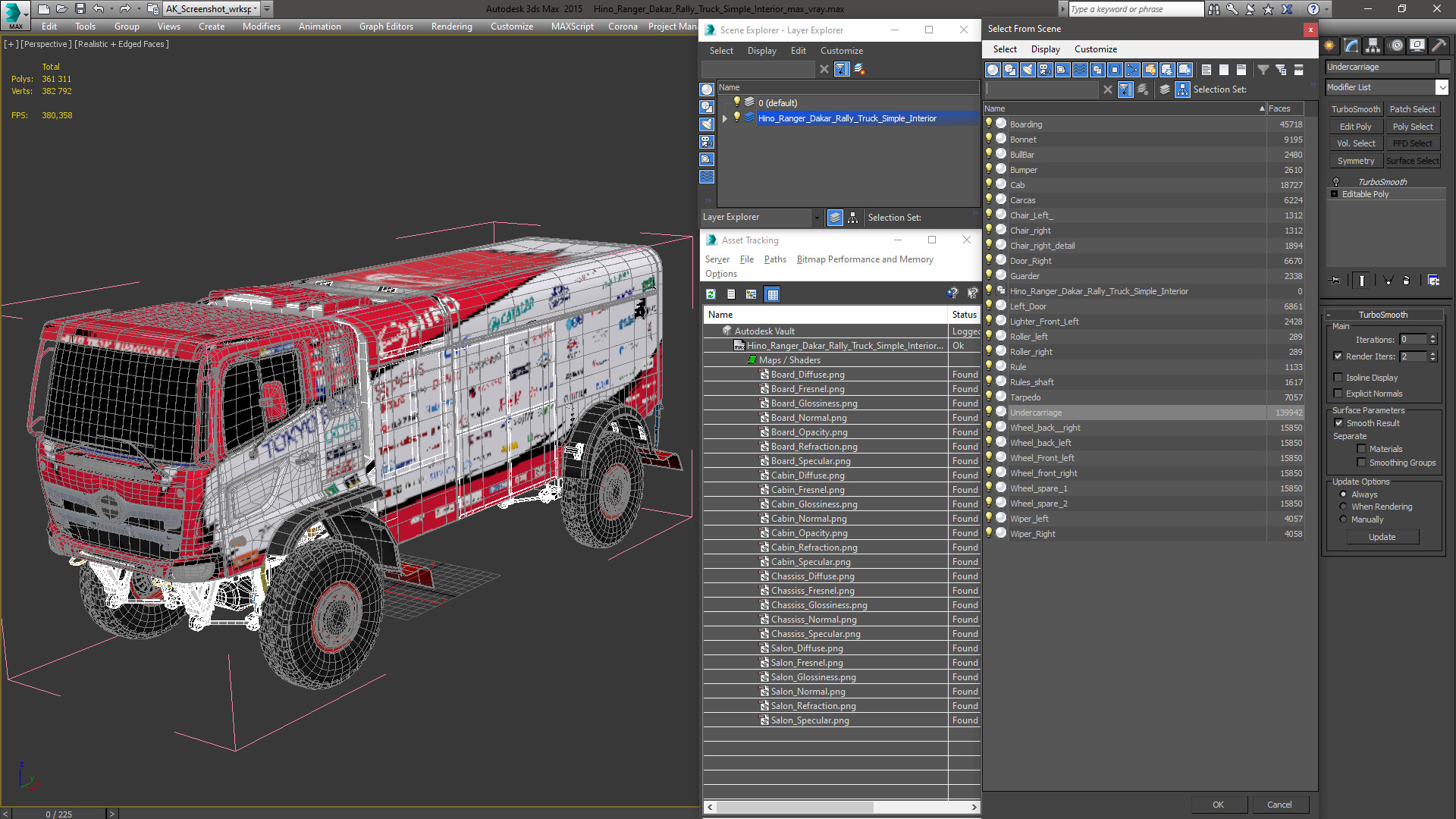1456x819 pixels.
Task: Select When Rendering update option
Action: pyautogui.click(x=1343, y=507)
